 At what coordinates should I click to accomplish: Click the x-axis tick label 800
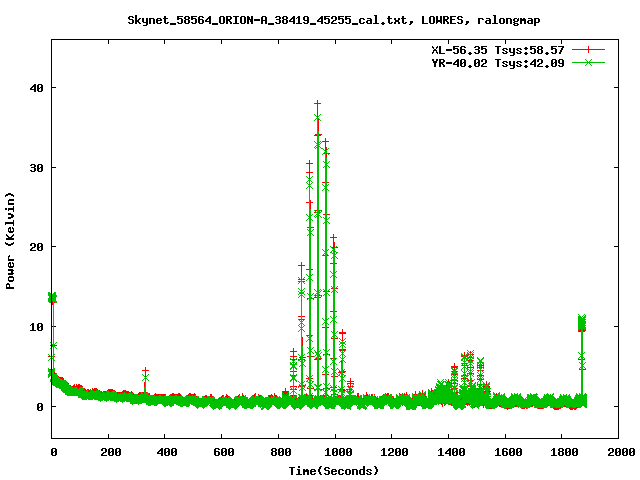pyautogui.click(x=280, y=452)
